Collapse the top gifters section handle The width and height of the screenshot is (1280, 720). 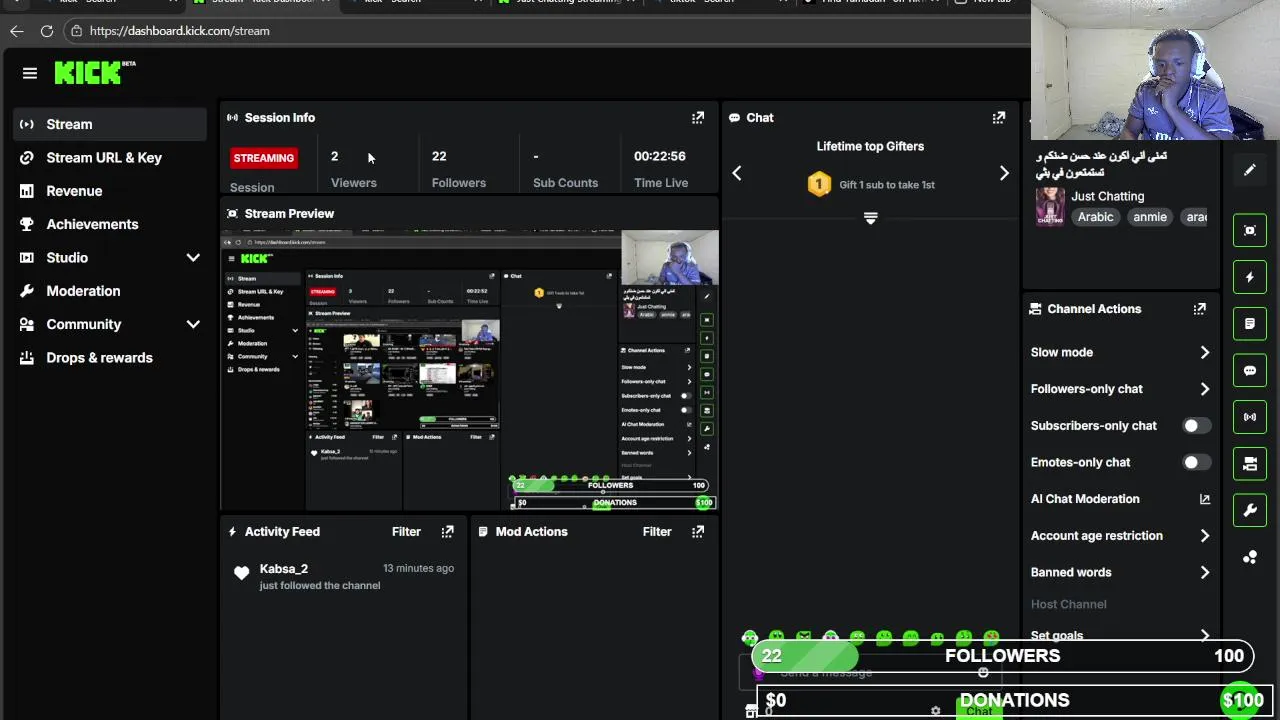pos(870,218)
